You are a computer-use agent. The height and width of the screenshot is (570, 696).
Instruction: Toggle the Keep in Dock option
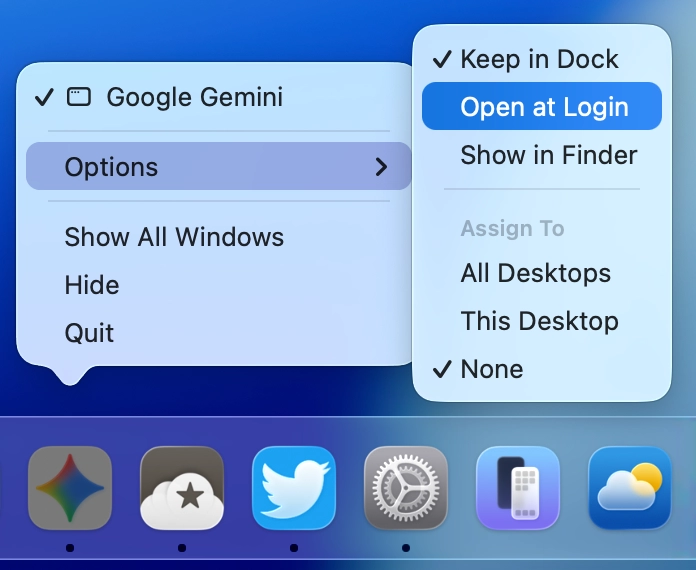click(539, 59)
